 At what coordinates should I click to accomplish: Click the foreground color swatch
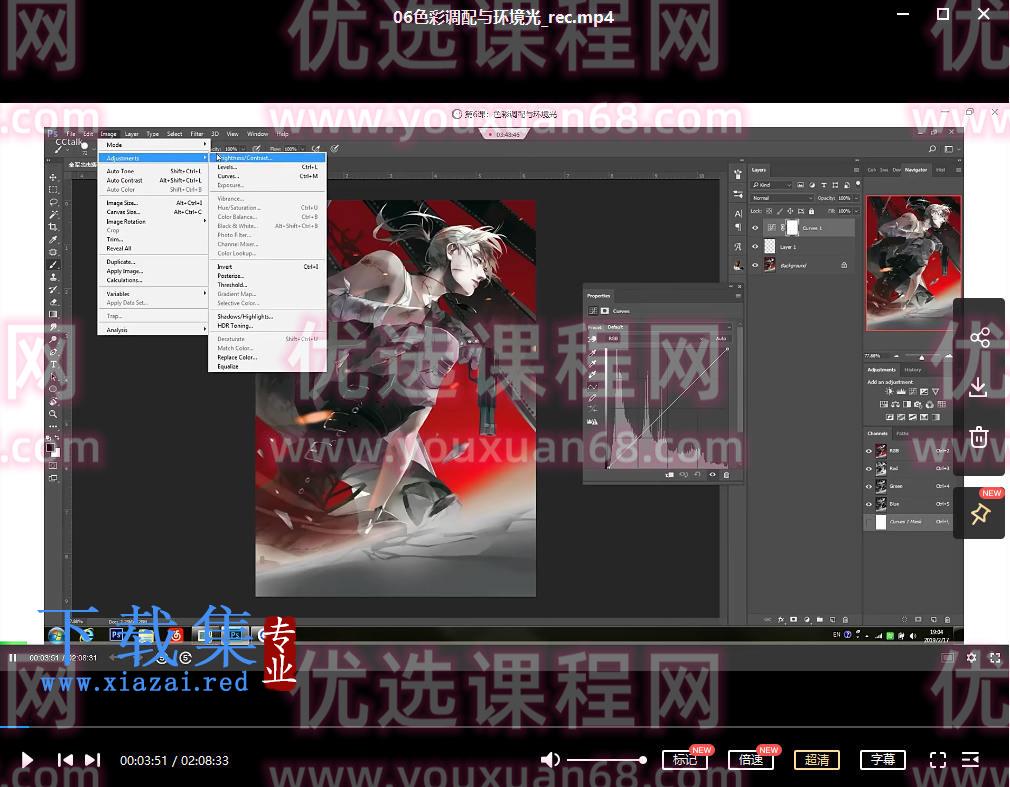(x=50, y=446)
